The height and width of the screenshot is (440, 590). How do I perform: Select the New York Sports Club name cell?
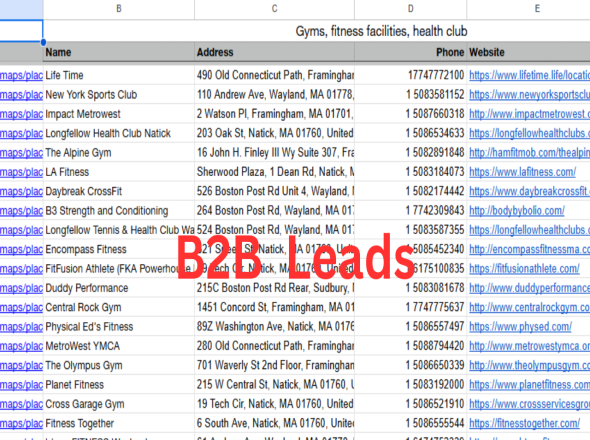(x=119, y=94)
